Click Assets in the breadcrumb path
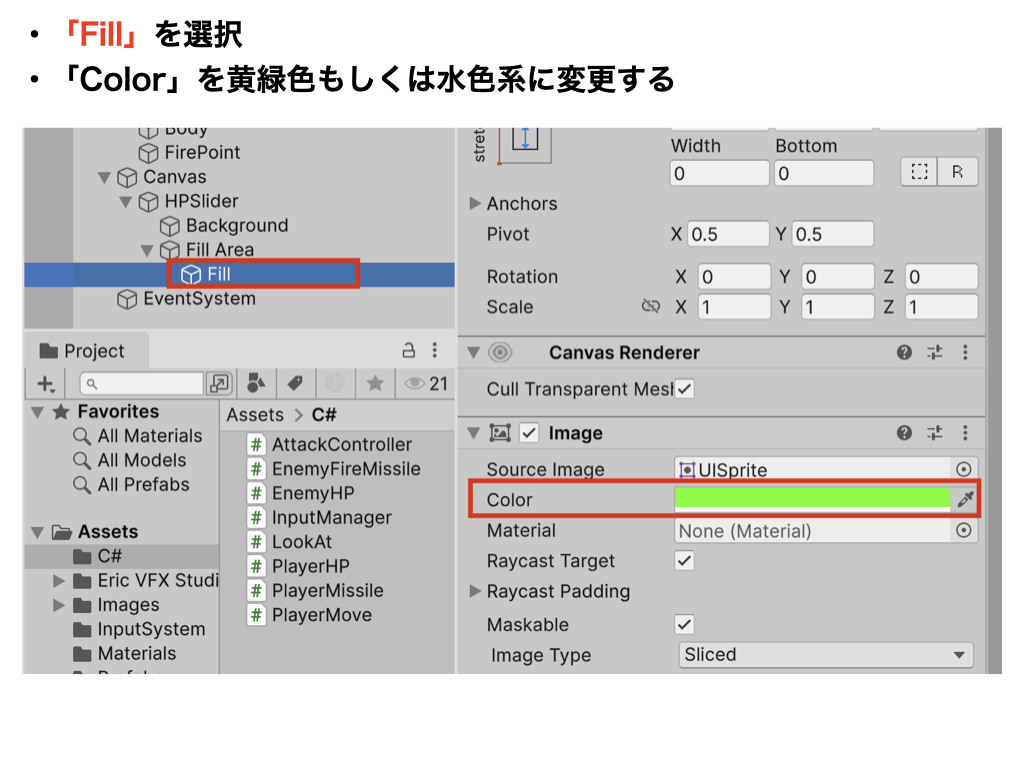The width and height of the screenshot is (1024, 768). click(x=255, y=415)
